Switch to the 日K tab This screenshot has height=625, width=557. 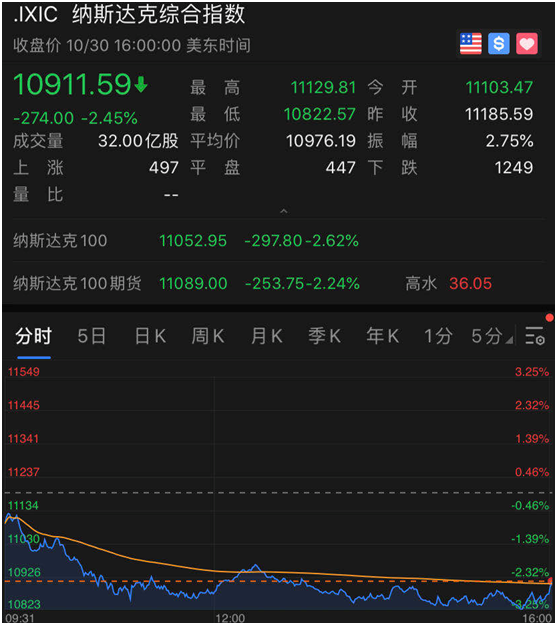click(150, 336)
